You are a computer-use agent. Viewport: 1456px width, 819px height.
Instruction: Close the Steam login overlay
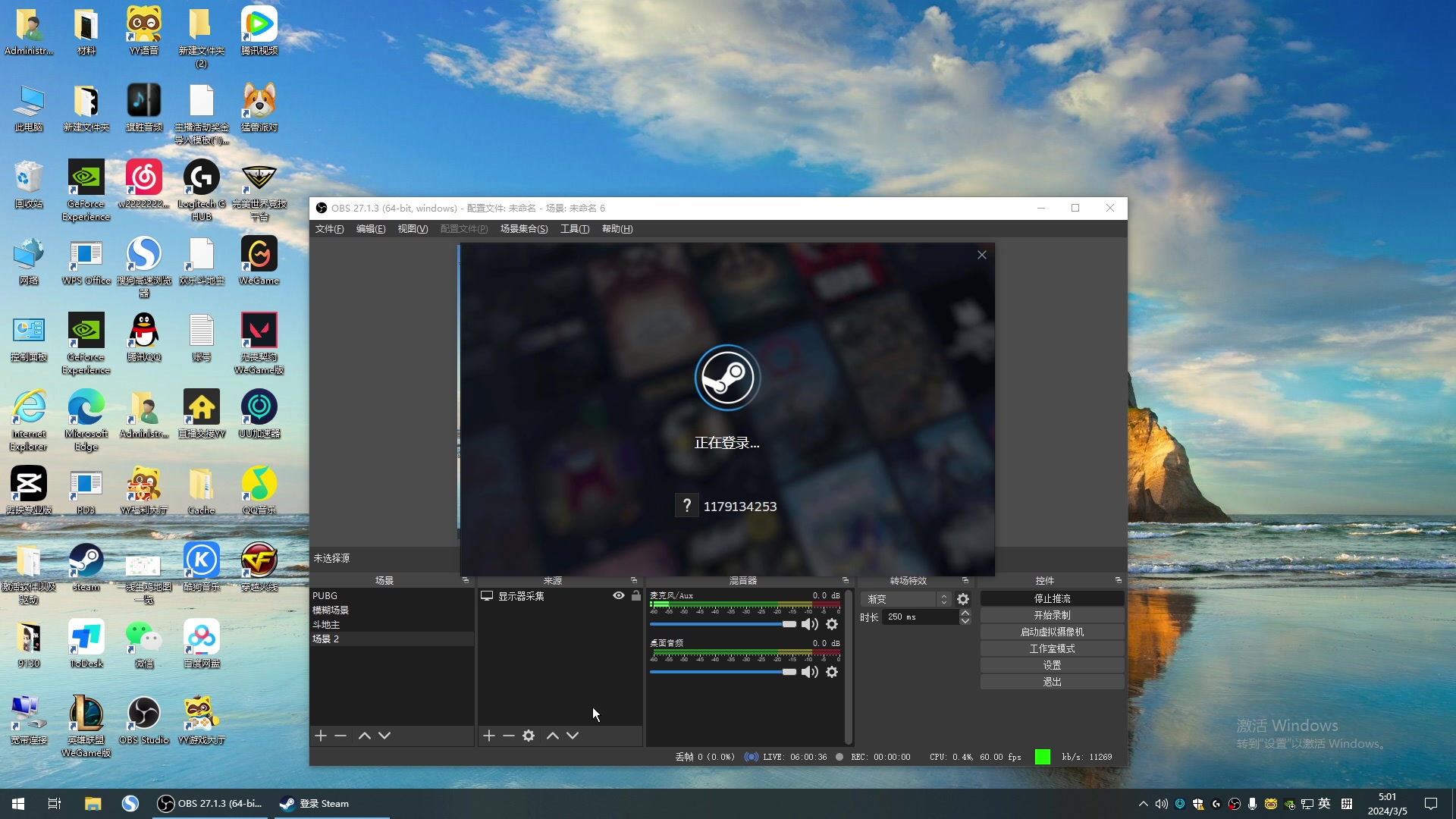coord(982,255)
